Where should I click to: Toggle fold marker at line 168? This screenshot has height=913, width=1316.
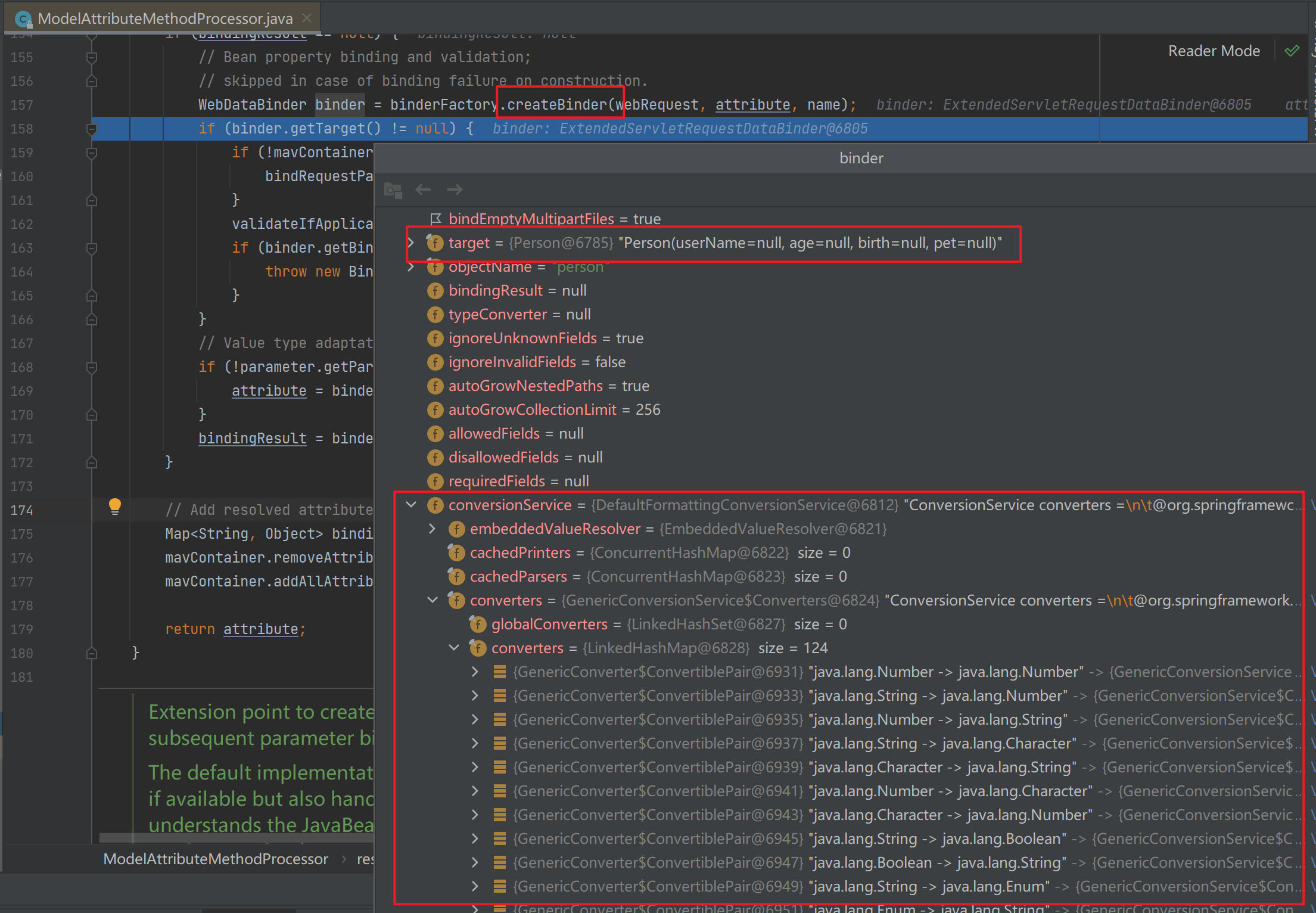pyautogui.click(x=92, y=367)
